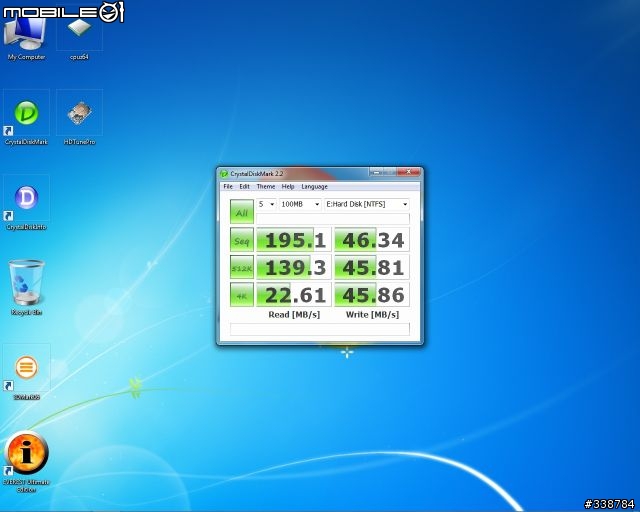Screen dimensions: 640x512
Task: Open the My Computer desktop icon
Action: [26, 37]
